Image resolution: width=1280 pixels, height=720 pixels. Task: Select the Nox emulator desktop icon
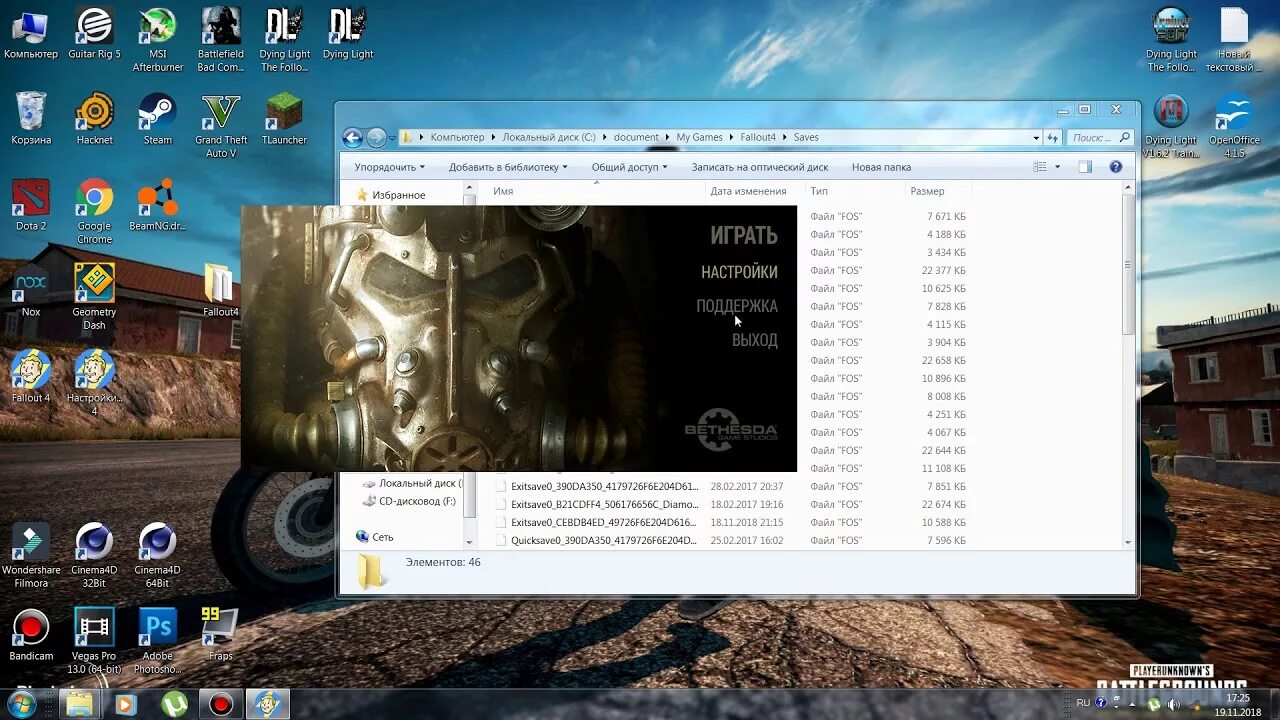pos(31,291)
